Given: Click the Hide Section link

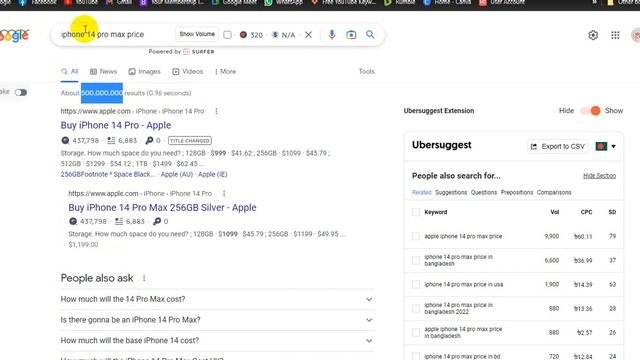Looking at the screenshot, I should pos(599,176).
